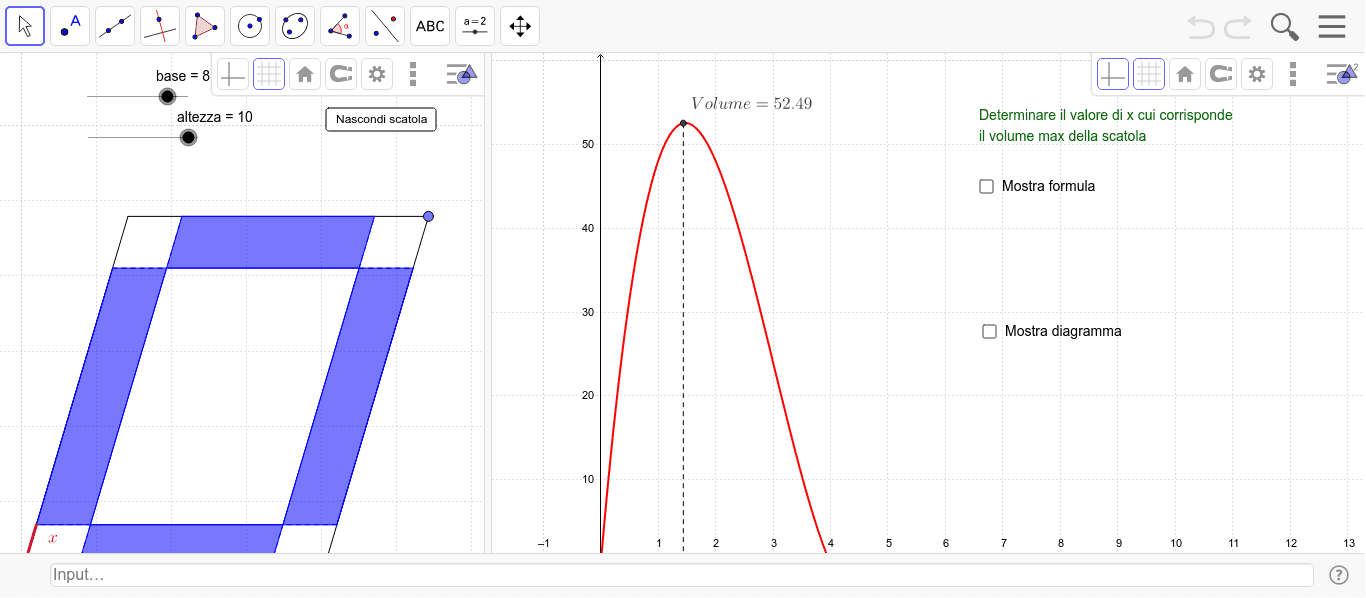Toggle grid in left graphics view

tap(269, 74)
